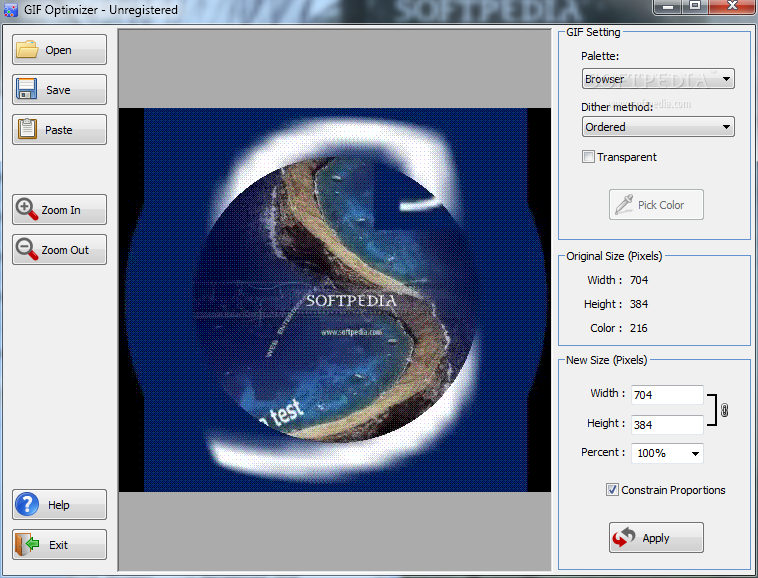Click the New Size Height input field
The width and height of the screenshot is (758, 578).
(x=667, y=425)
